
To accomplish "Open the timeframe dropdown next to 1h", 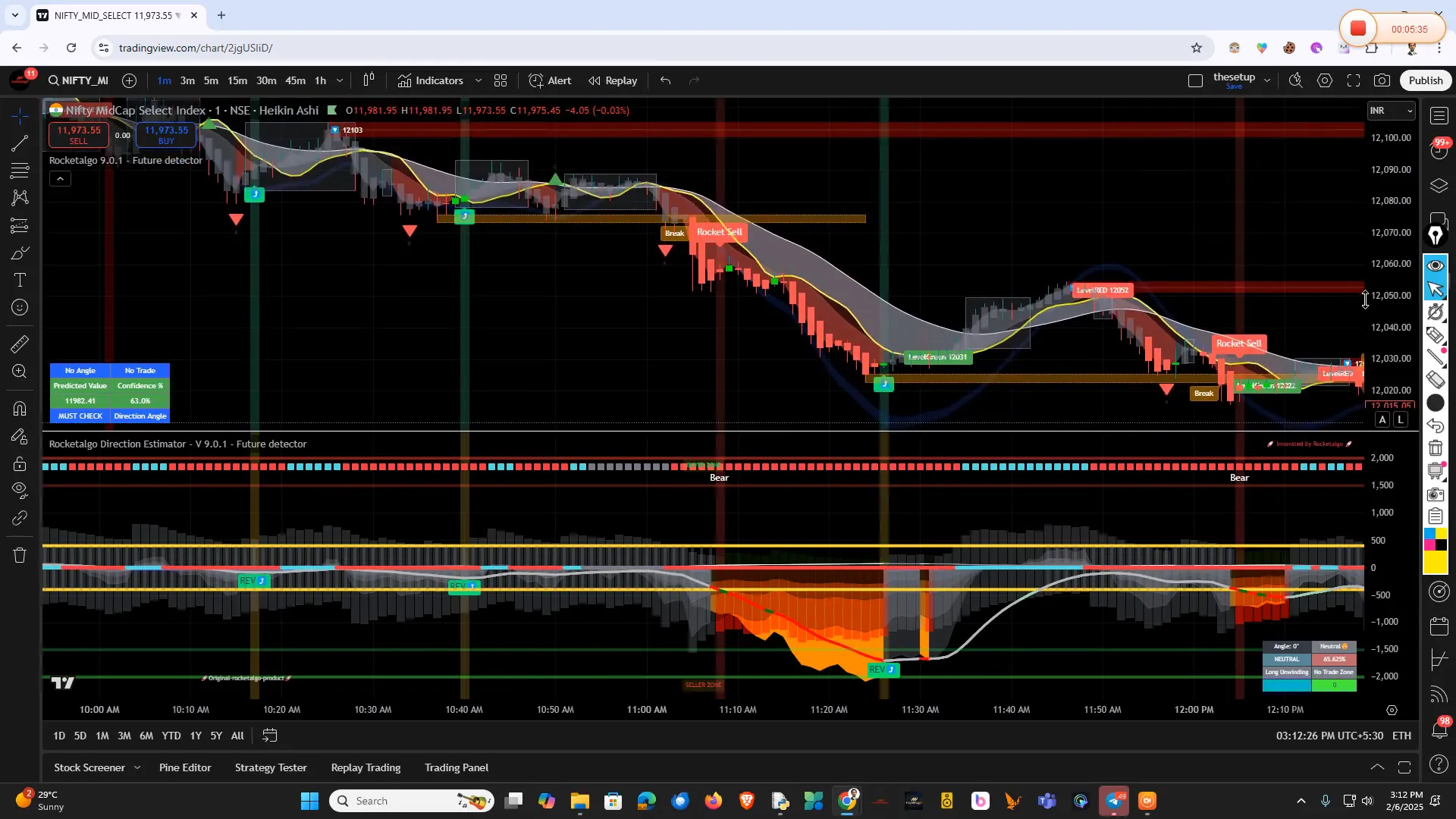I will [x=340, y=80].
